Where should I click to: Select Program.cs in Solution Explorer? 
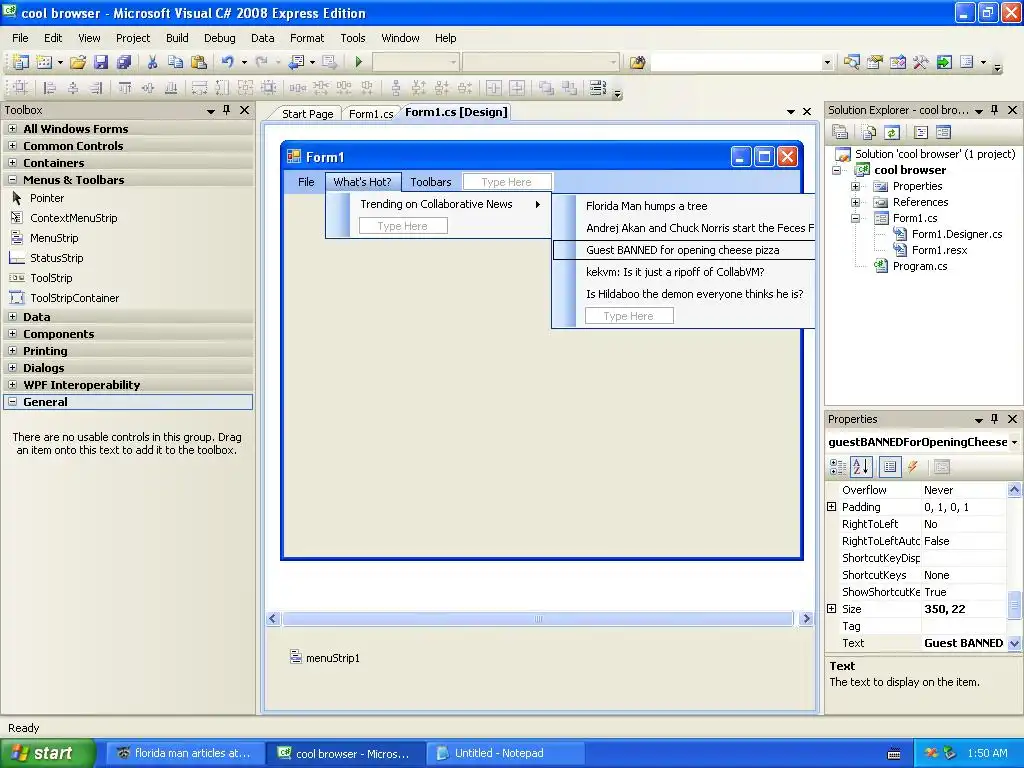(x=920, y=266)
